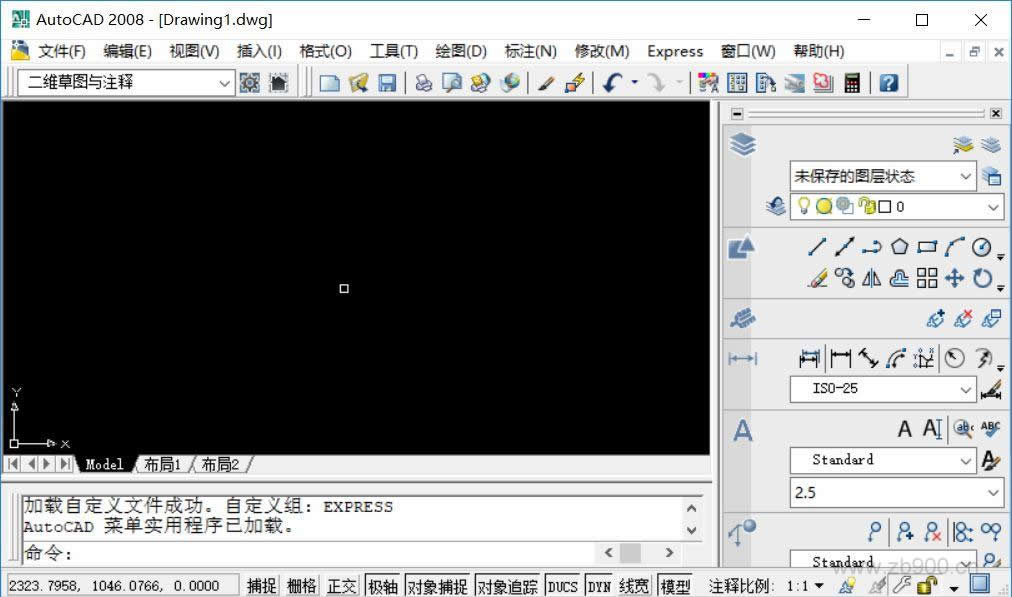Screen dimensions: 1012x597
Task: Select the Line tool
Action: 816,245
